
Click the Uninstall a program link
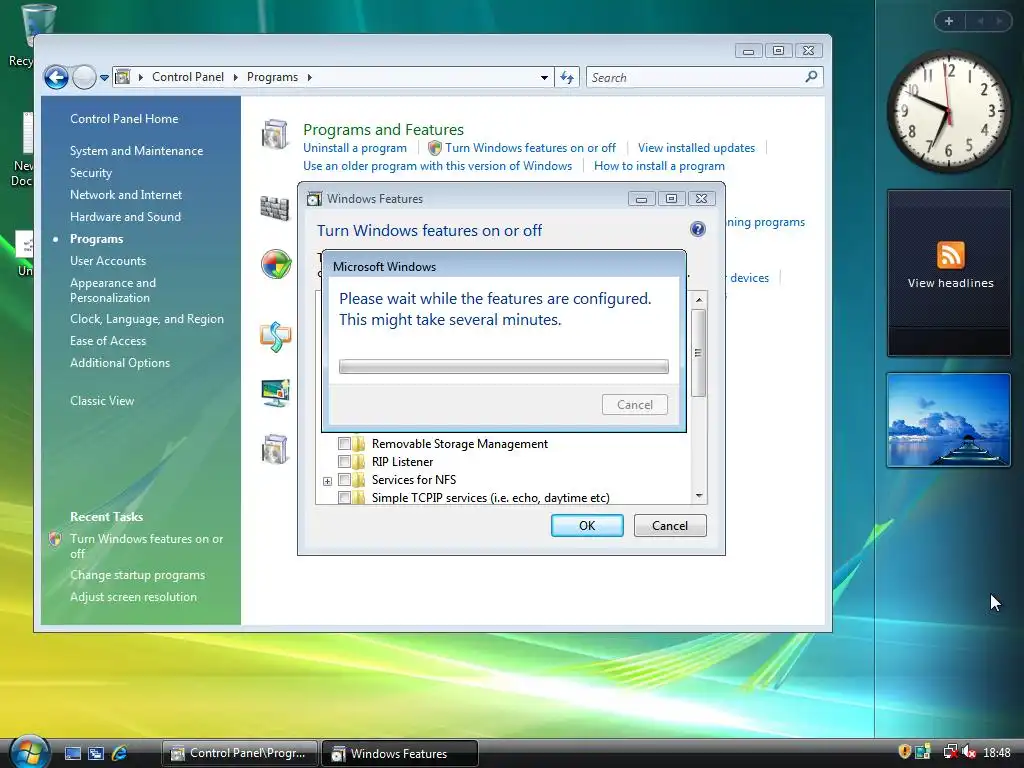355,148
